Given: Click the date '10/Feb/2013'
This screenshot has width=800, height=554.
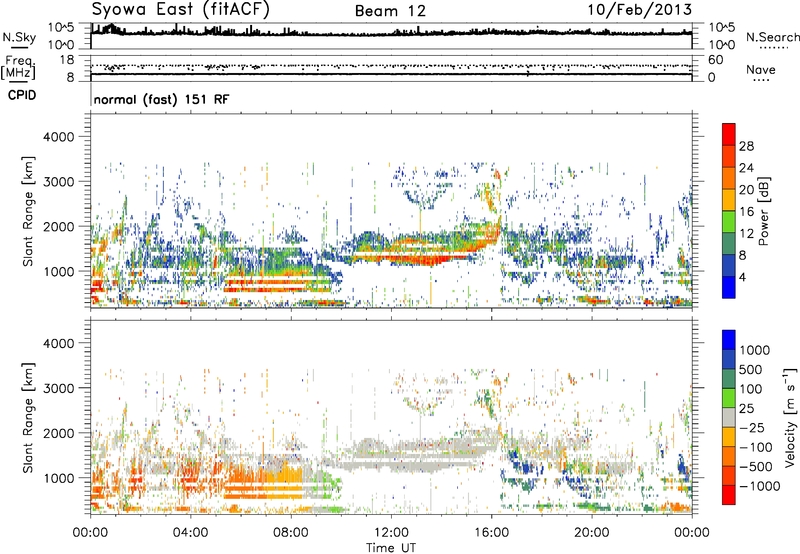Looking at the screenshot, I should (x=640, y=10).
